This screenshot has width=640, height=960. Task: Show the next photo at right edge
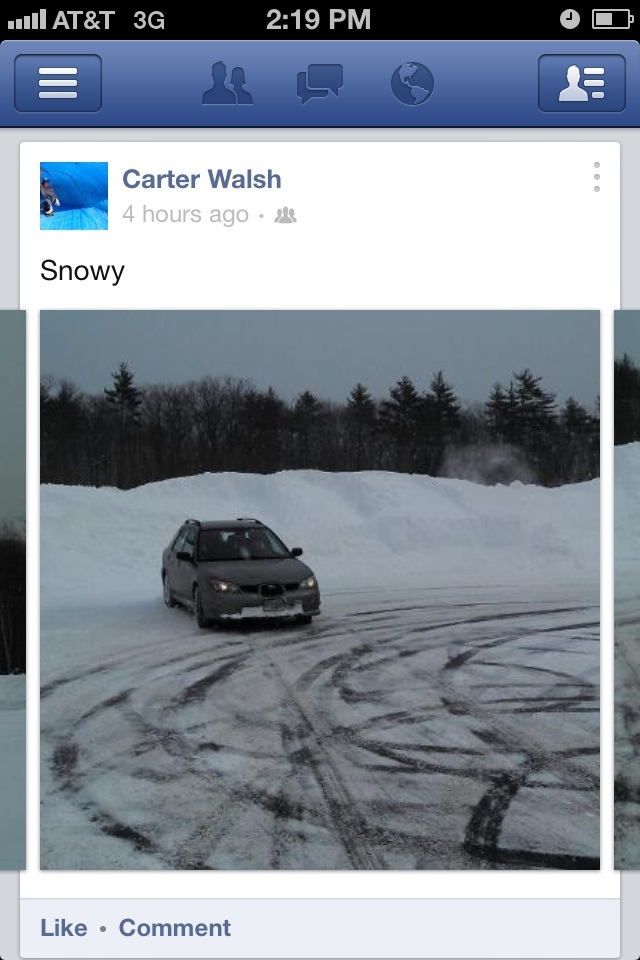[627, 590]
